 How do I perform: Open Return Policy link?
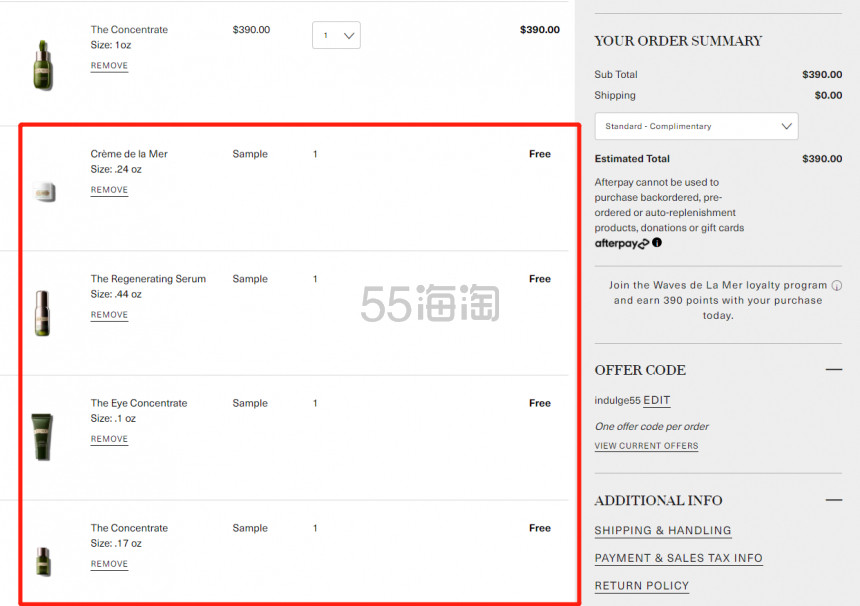(x=642, y=586)
